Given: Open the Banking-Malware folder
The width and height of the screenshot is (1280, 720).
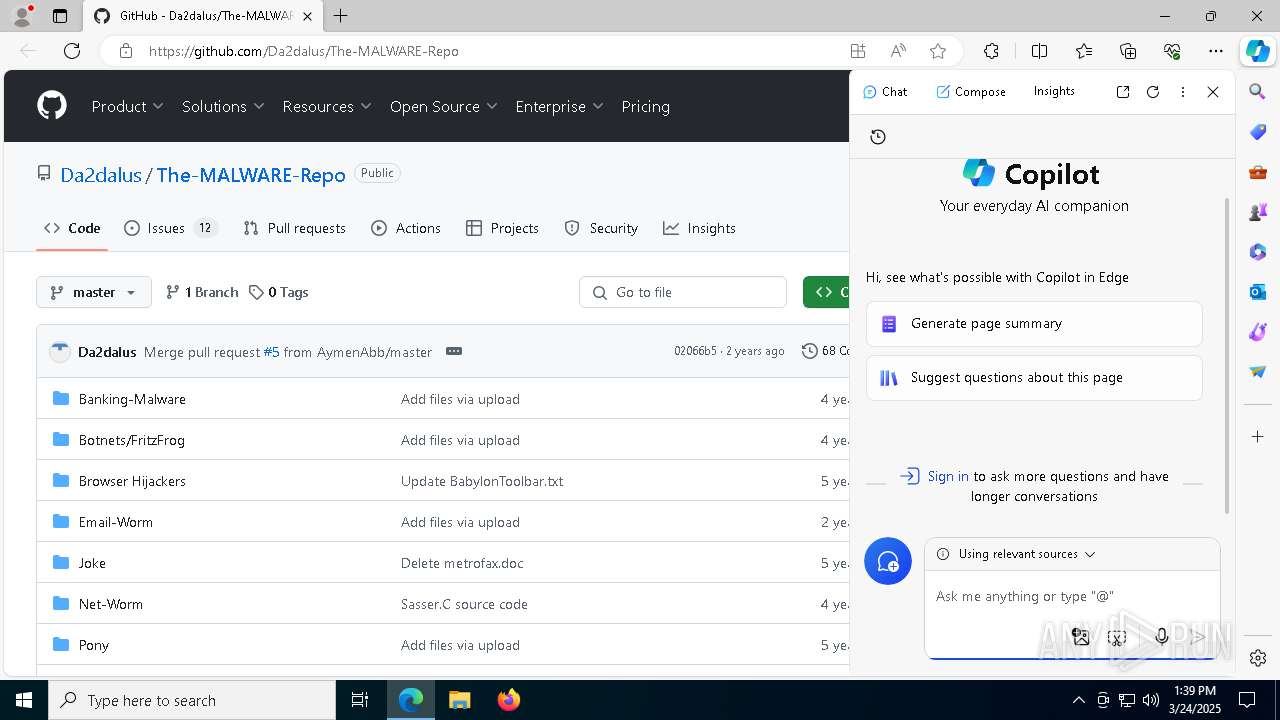Looking at the screenshot, I should [132, 399].
